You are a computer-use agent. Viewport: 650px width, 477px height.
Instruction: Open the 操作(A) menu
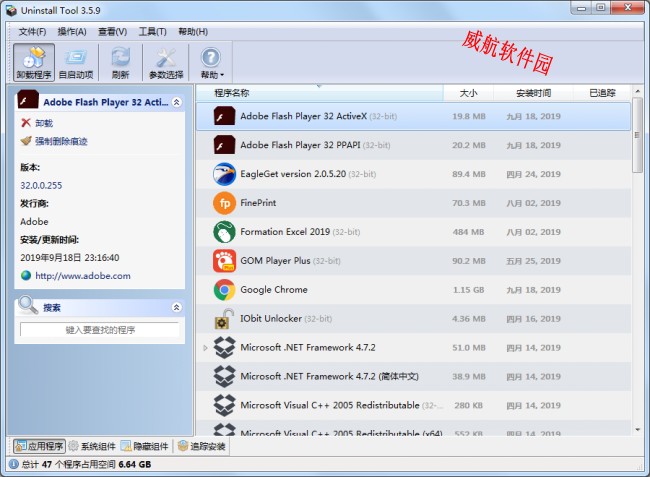coord(72,31)
